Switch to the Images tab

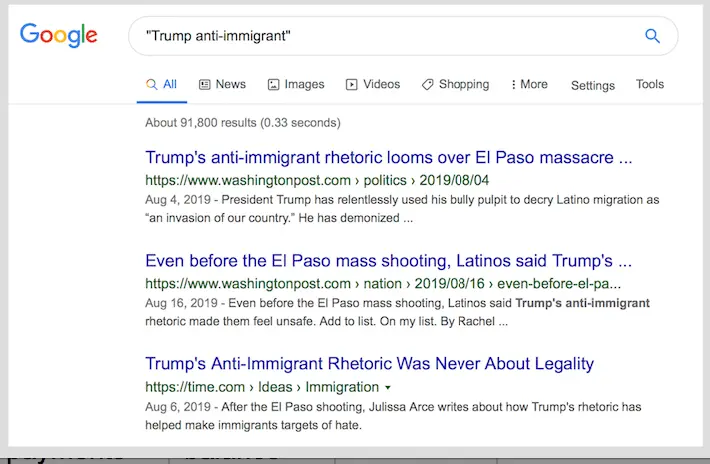(x=296, y=84)
